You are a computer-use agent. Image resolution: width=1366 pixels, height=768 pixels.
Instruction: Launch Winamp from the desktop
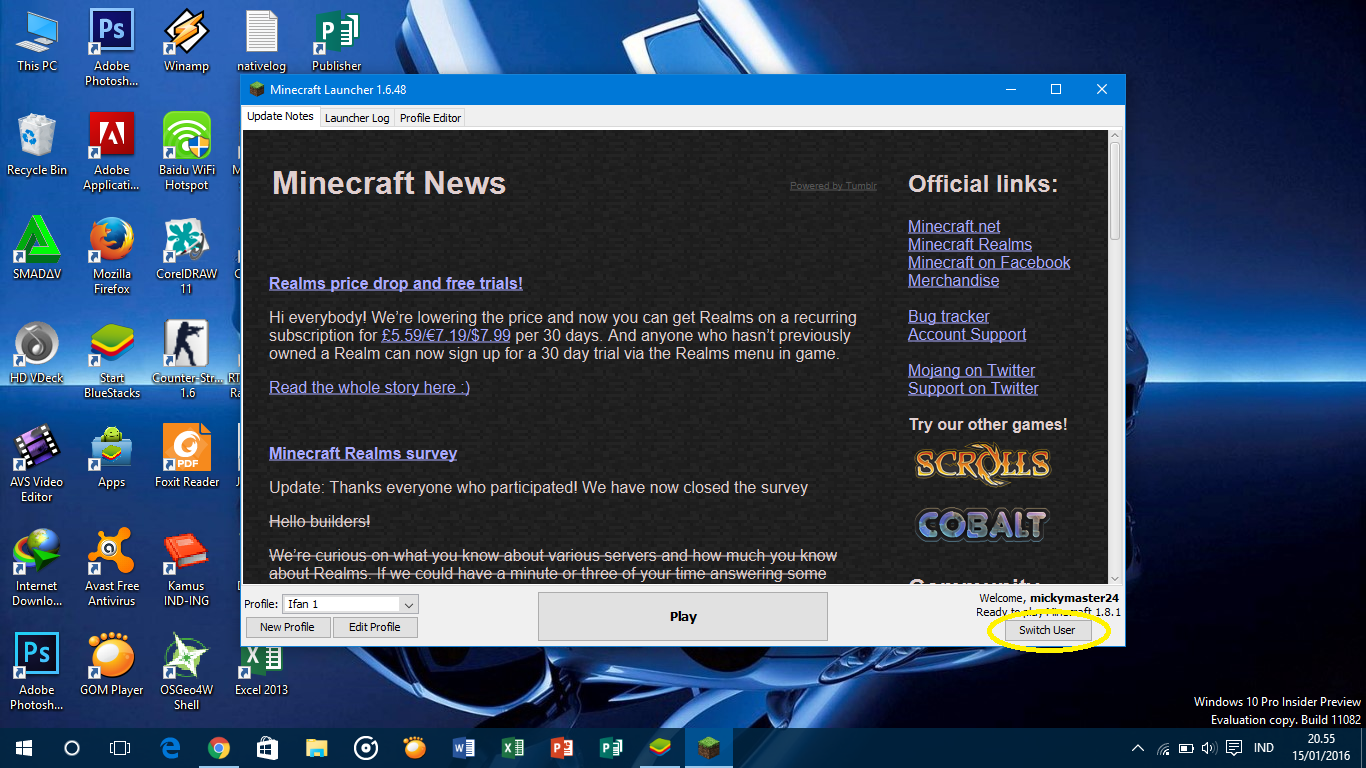tap(186, 42)
